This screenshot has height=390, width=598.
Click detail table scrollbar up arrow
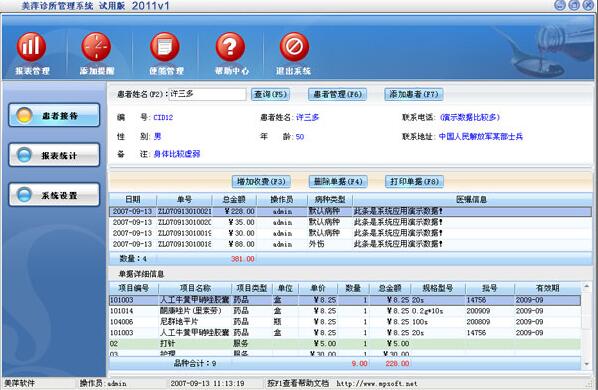[x=587, y=286]
